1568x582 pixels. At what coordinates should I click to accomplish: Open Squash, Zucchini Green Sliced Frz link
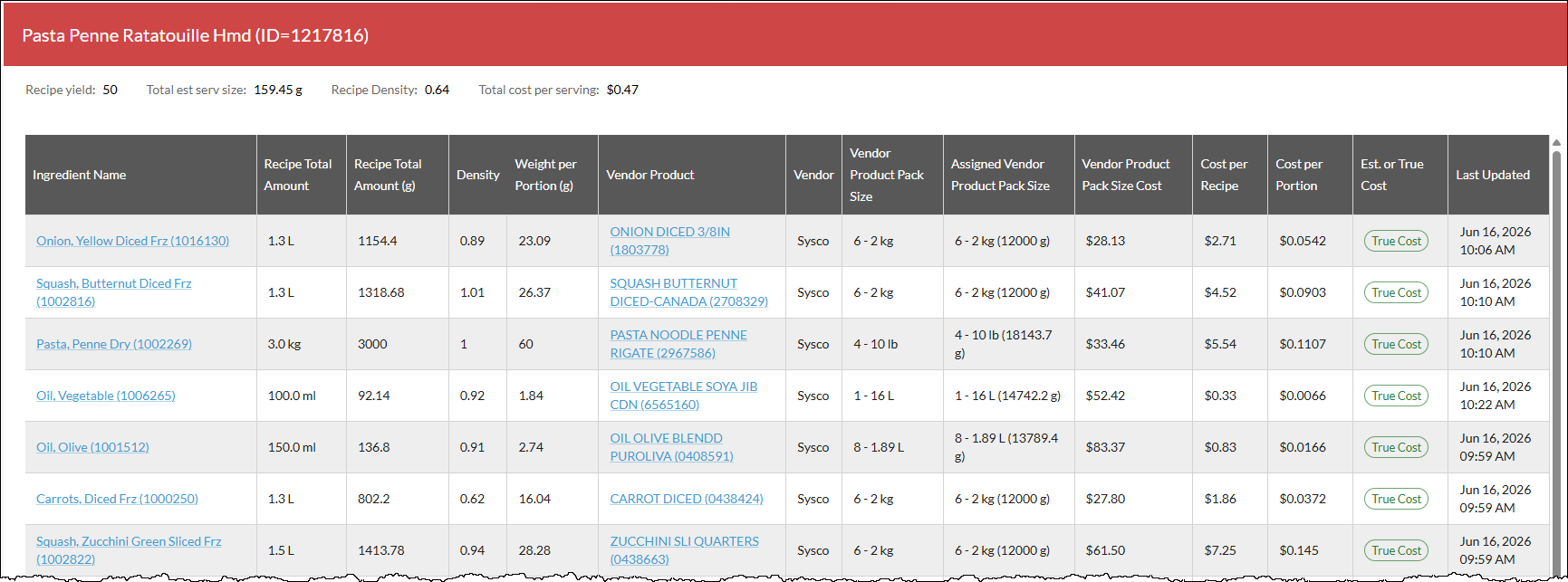coord(129,550)
